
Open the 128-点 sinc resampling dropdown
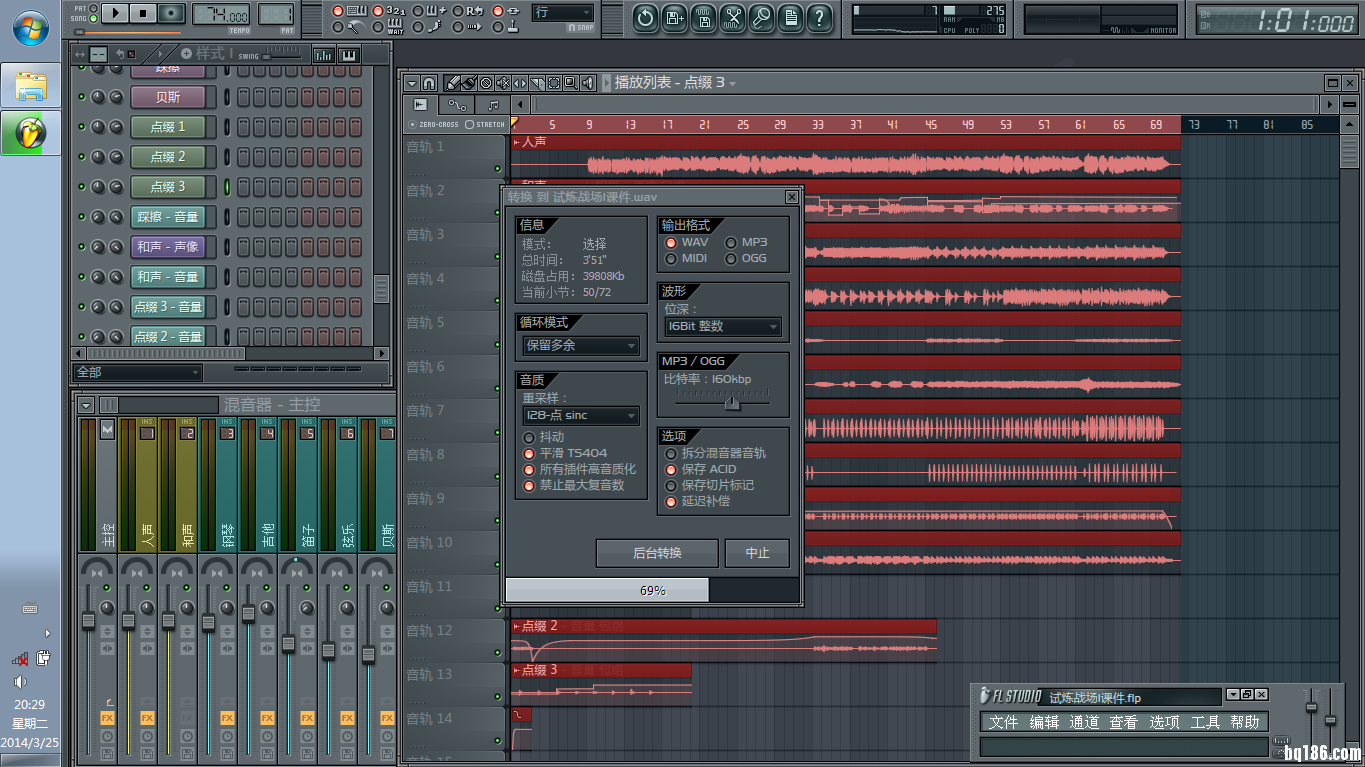[581, 415]
